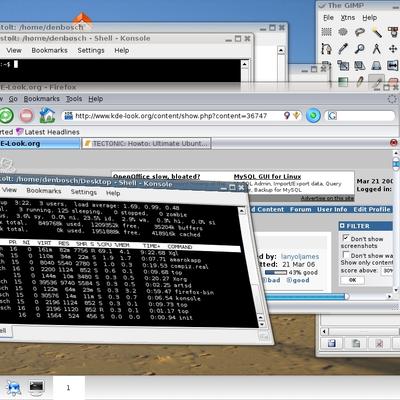
Task: Select GIMP Paths tool
Action: [x=326, y=49]
